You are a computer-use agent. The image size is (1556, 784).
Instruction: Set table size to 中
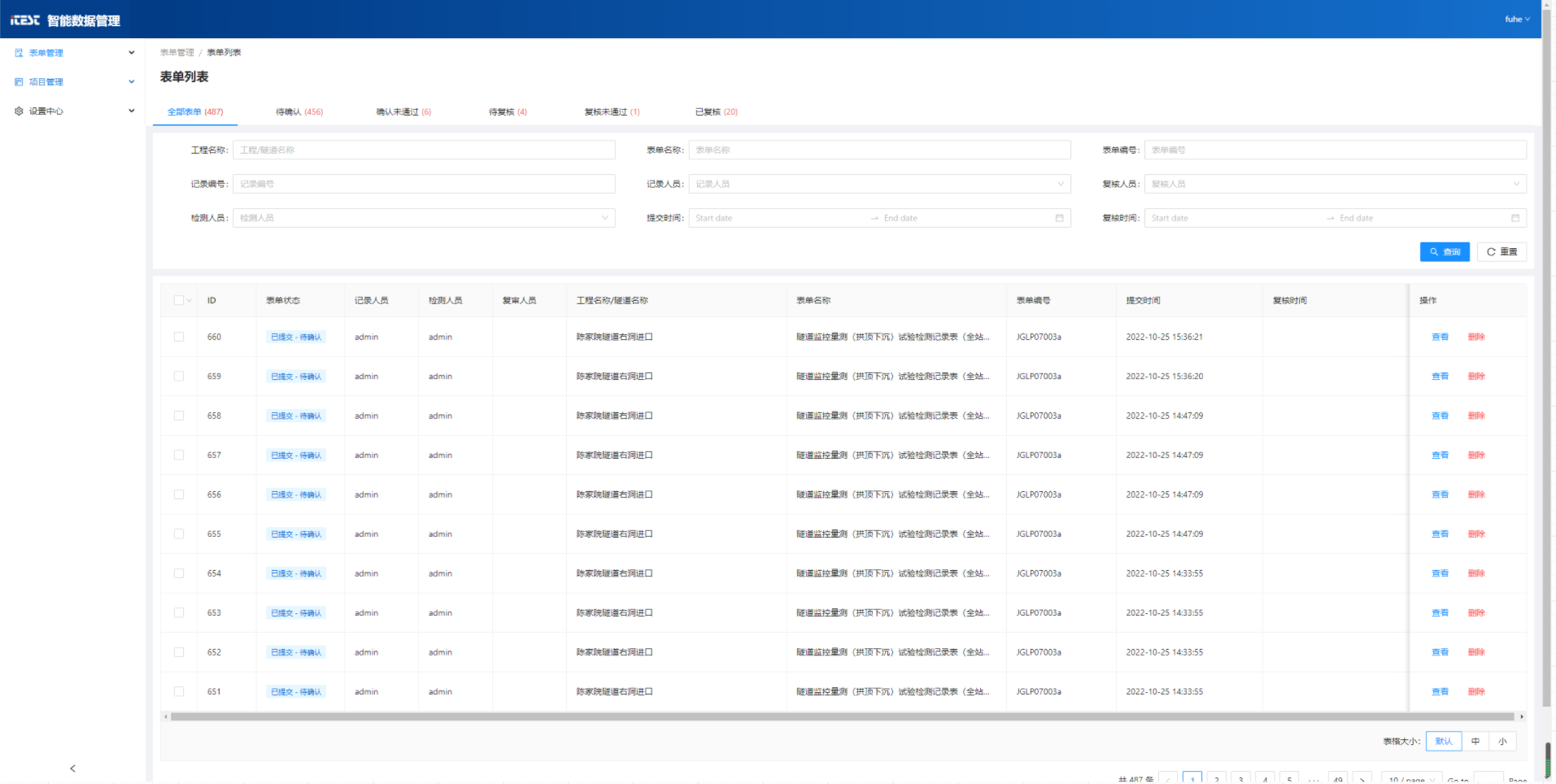(x=1475, y=741)
